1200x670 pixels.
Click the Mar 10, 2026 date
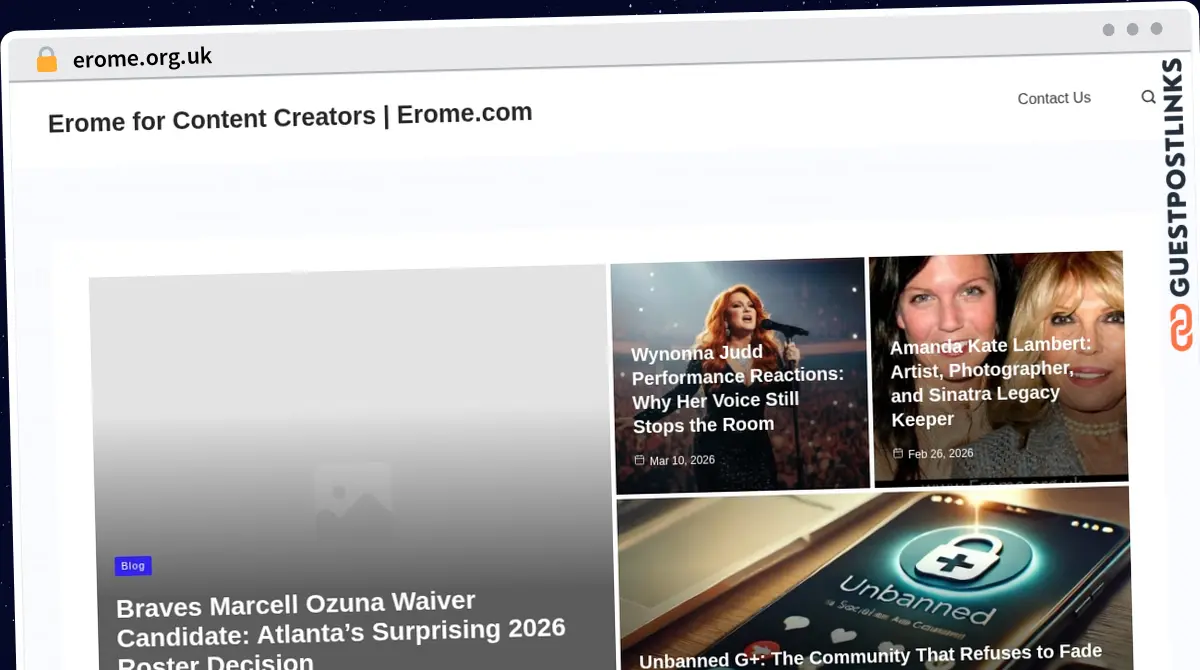pyautogui.click(x=682, y=461)
